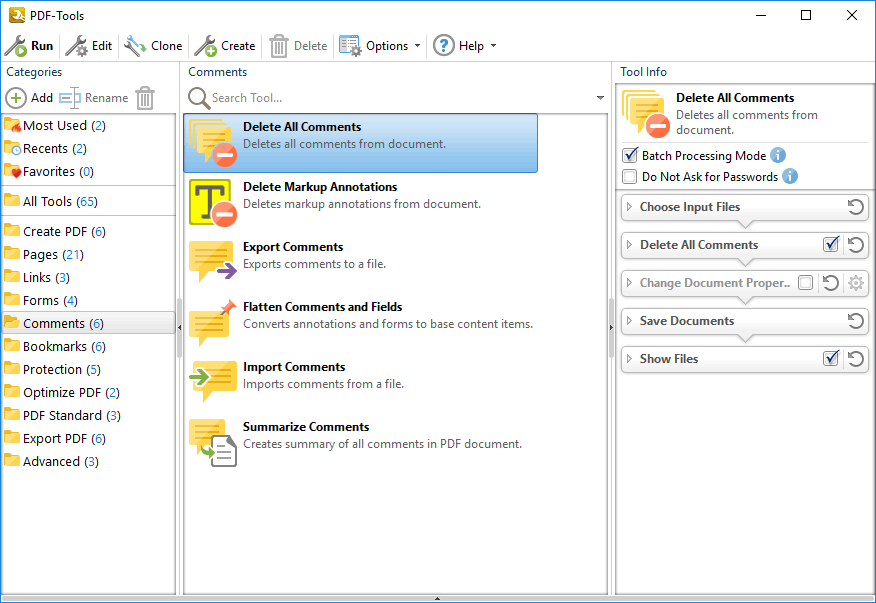Click the Edit tool button
Image resolution: width=876 pixels, height=603 pixels.
[89, 46]
